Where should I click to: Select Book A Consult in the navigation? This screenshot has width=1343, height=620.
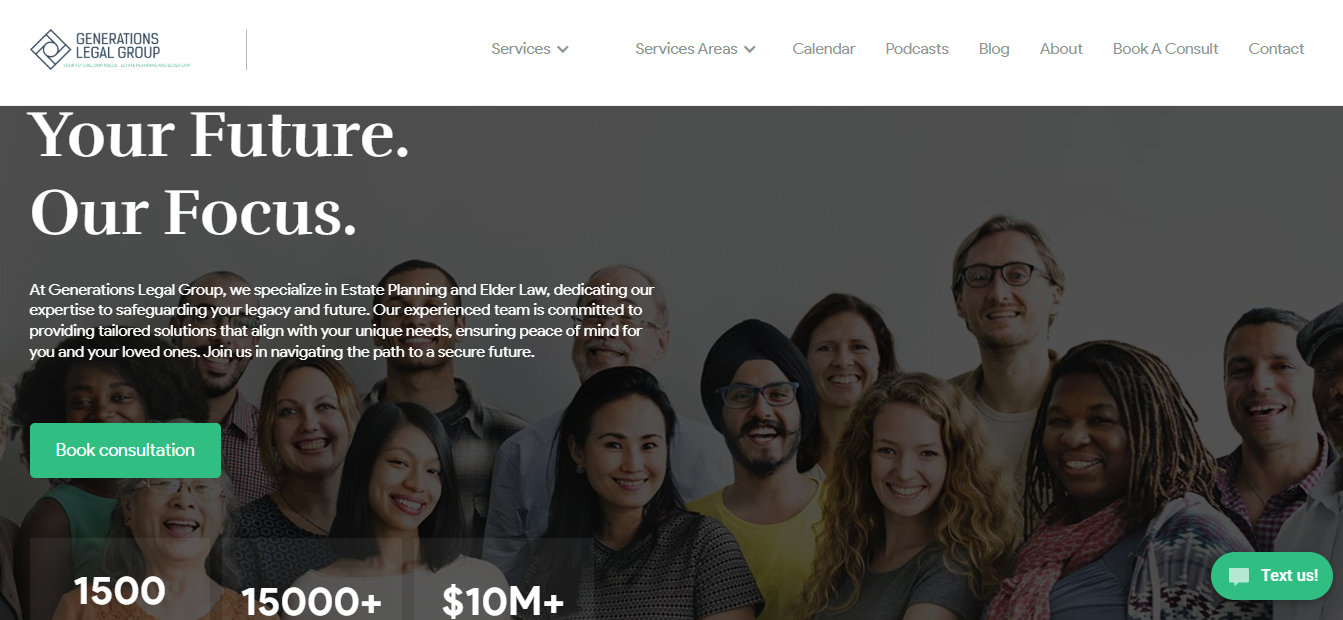tap(1165, 49)
